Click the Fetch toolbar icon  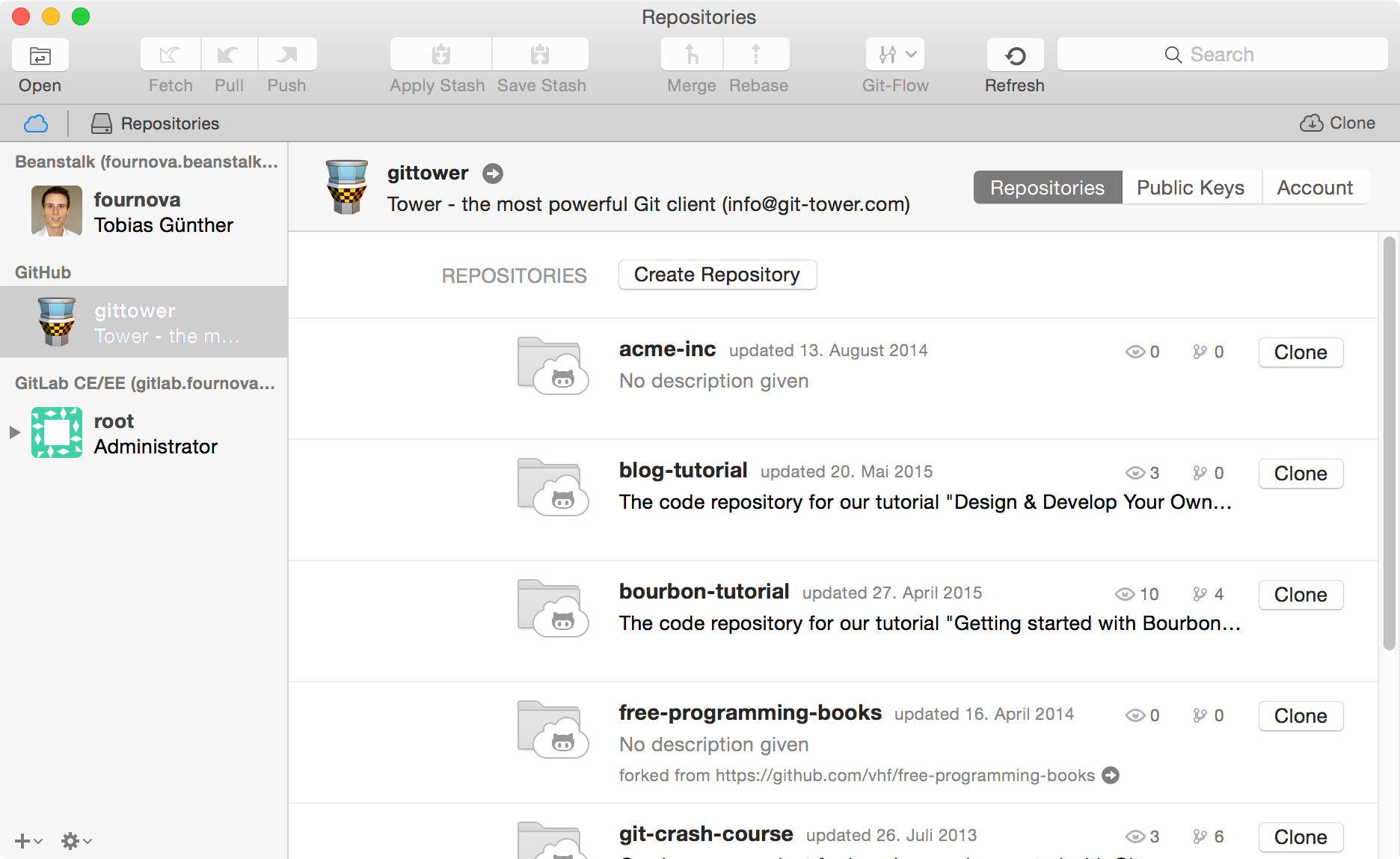click(171, 55)
